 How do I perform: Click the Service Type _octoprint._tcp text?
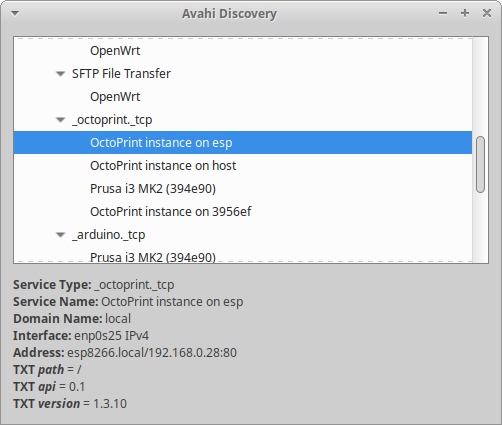point(94,285)
